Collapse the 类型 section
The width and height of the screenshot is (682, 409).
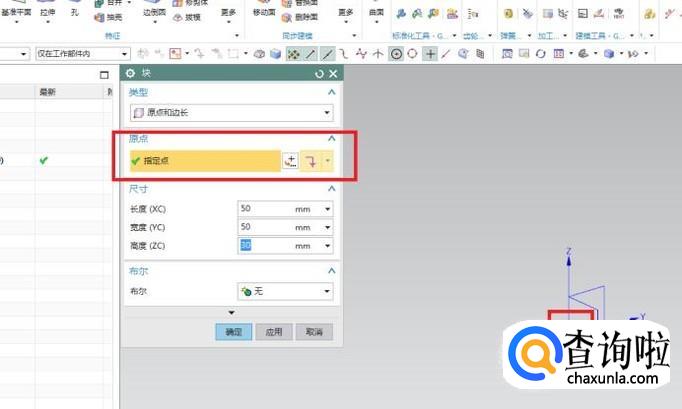331,92
